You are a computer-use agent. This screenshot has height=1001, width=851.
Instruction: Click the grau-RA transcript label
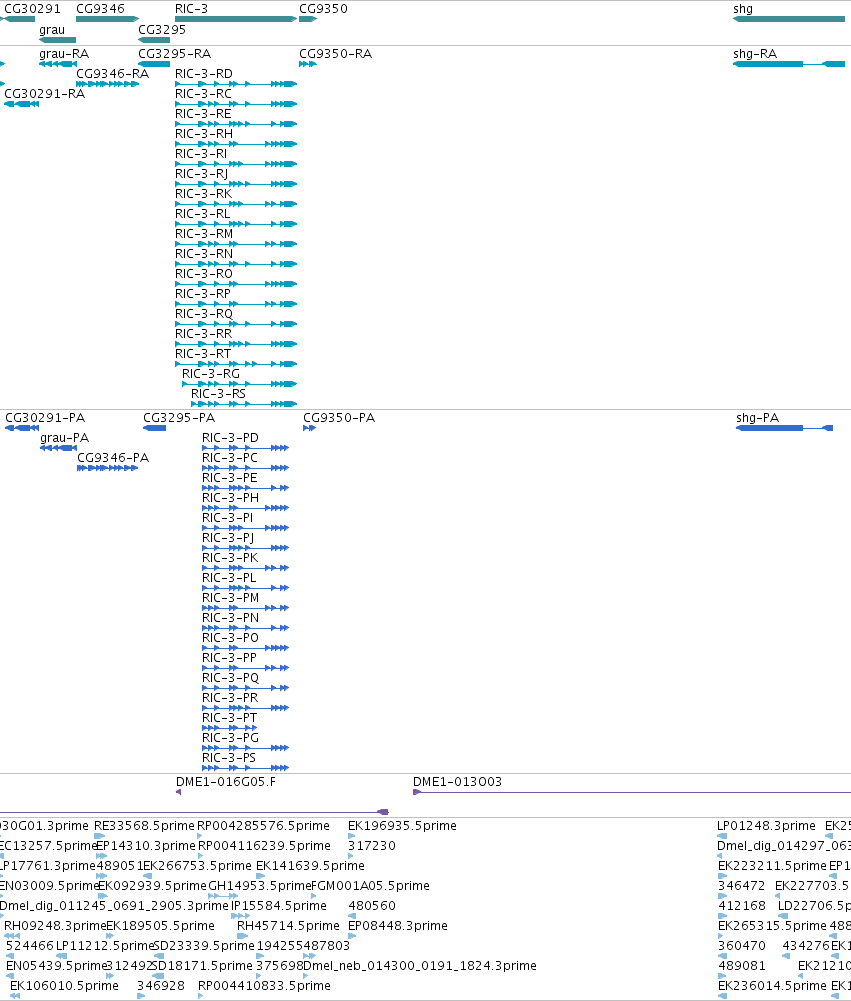click(64, 54)
